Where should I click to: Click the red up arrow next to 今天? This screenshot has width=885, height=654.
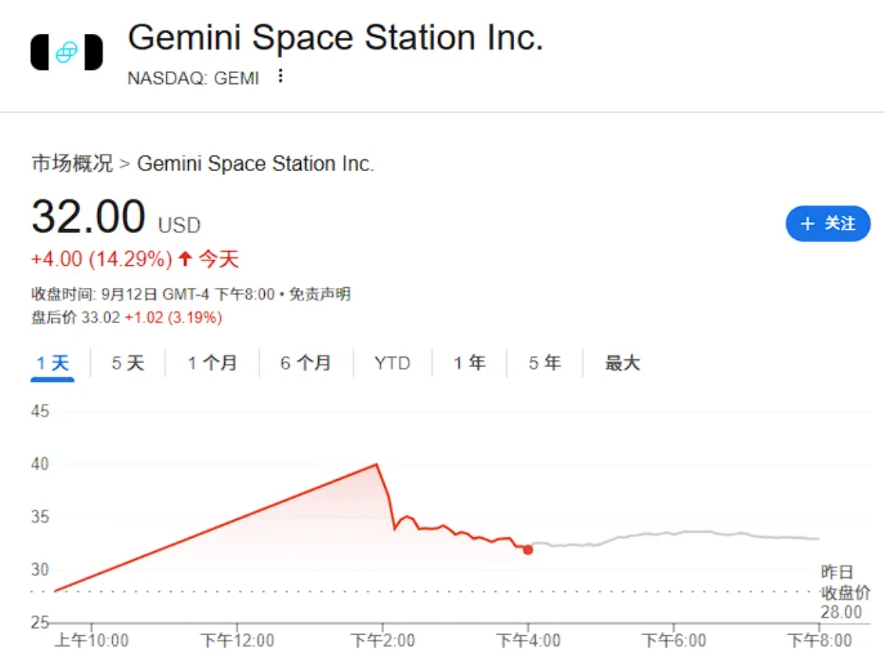(x=185, y=259)
